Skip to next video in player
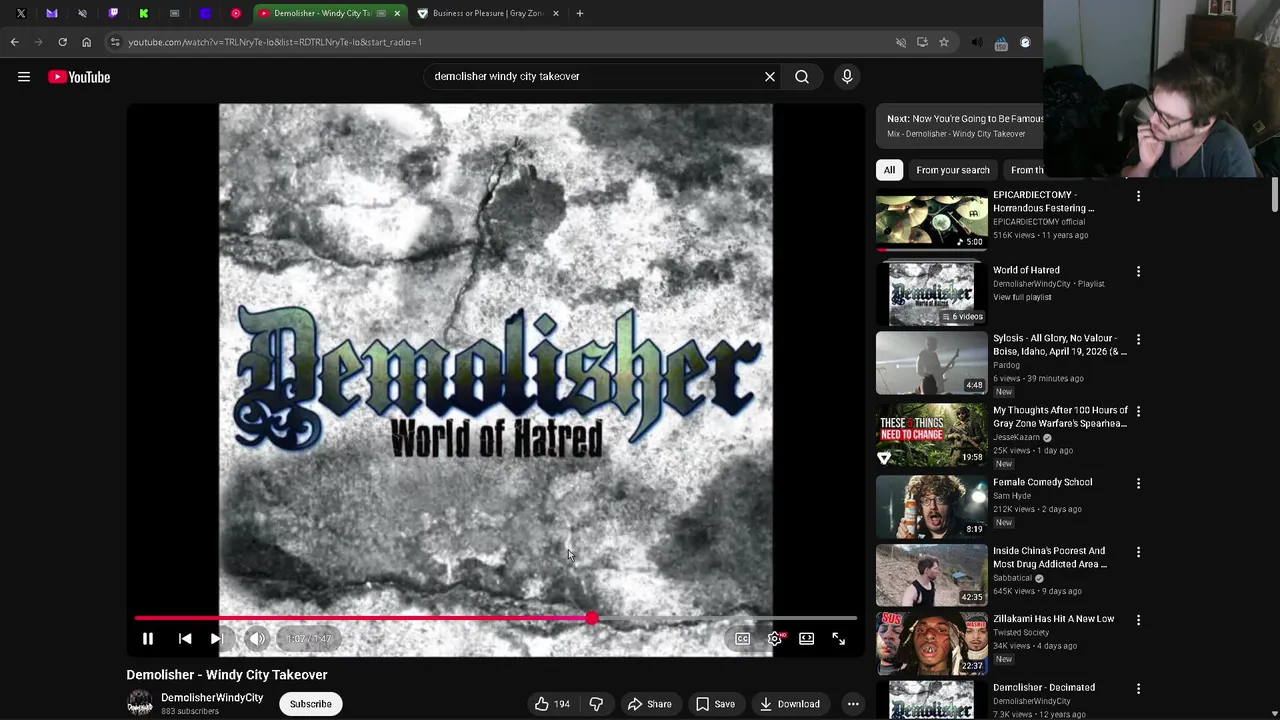Screen dimensions: 1280x720 point(216,639)
